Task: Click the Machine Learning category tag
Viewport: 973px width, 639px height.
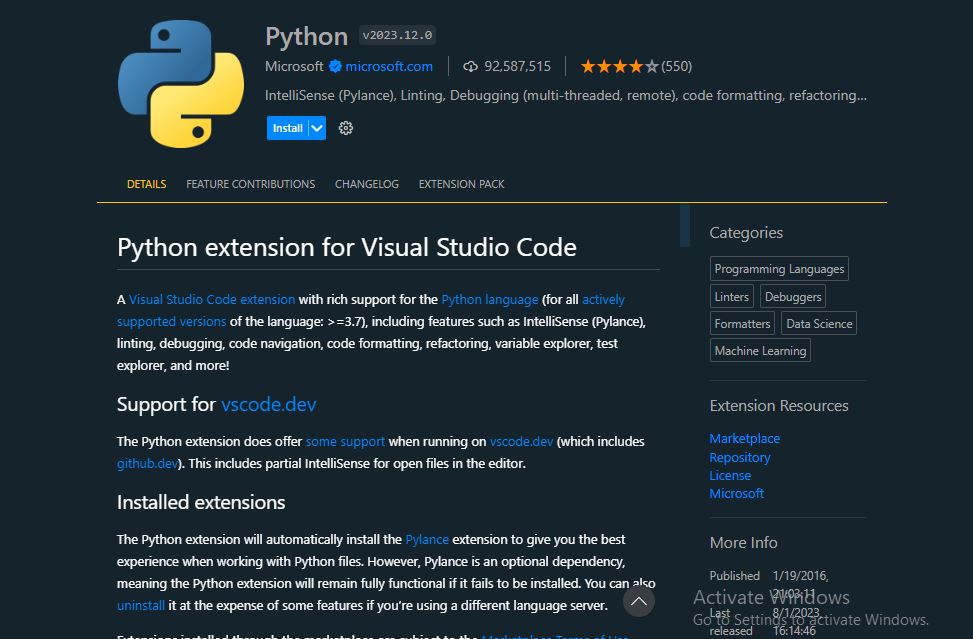Action: pyautogui.click(x=759, y=350)
